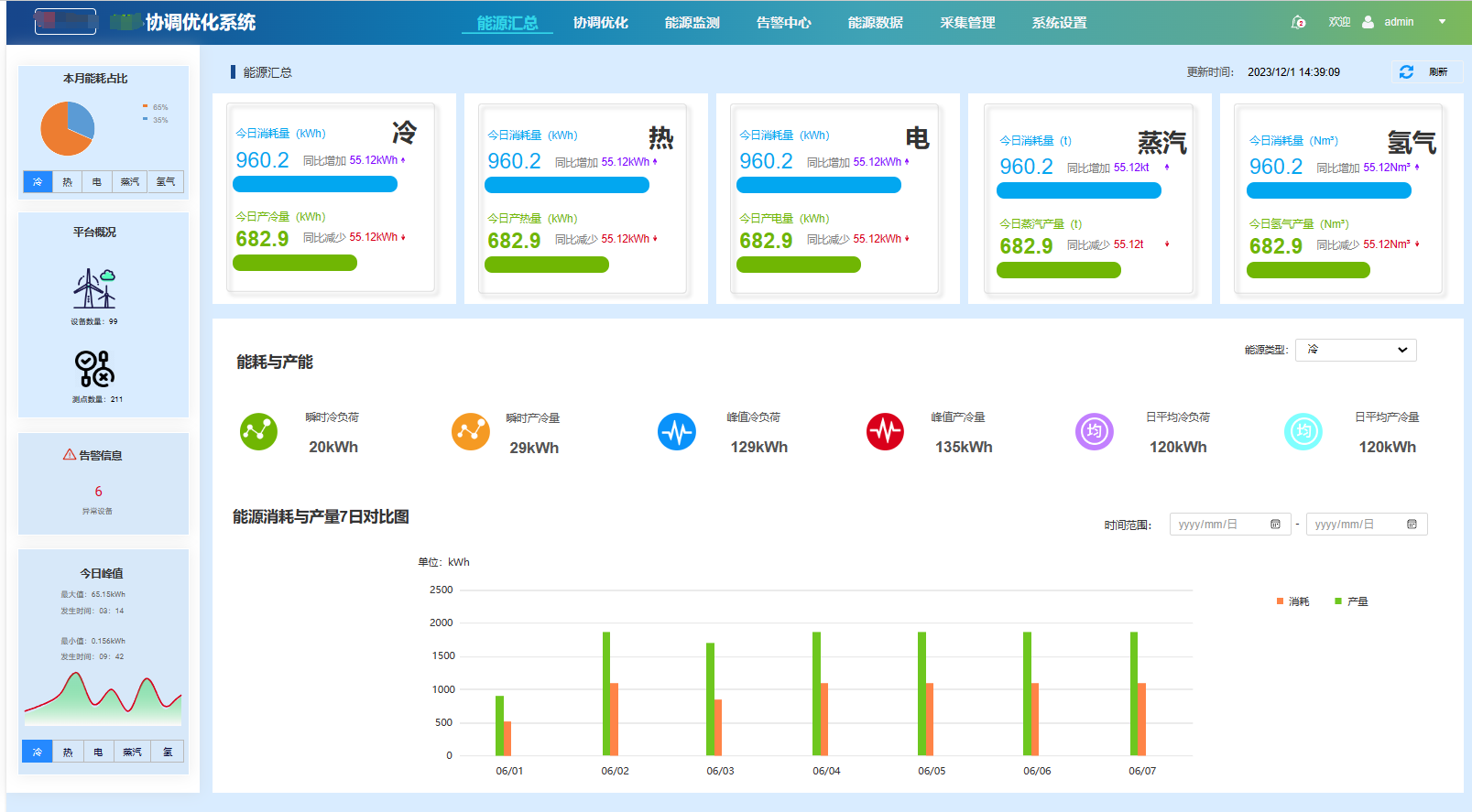Select 冷 tab under 本月能耗占比
1472x812 pixels.
tap(38, 181)
